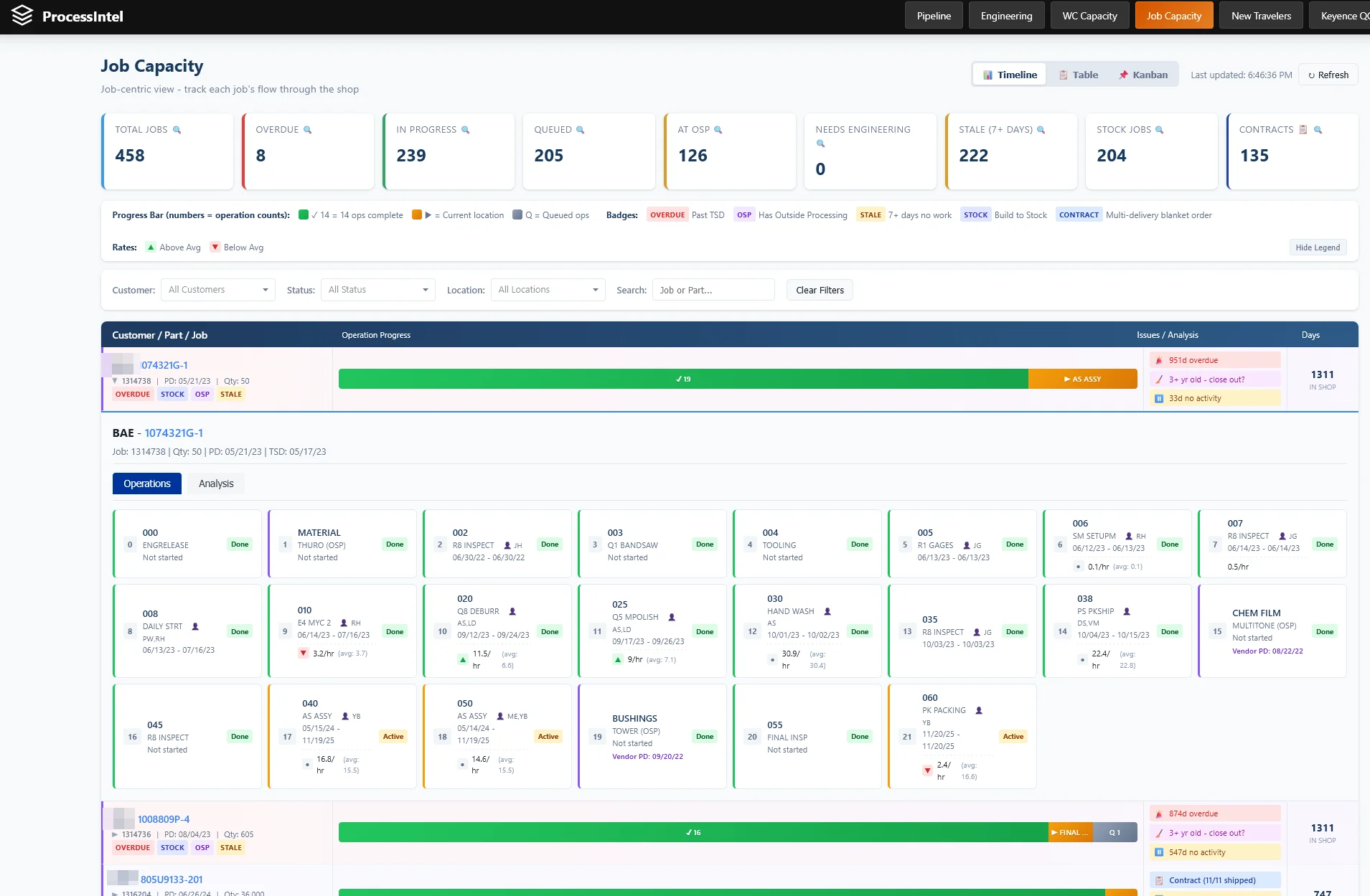The height and width of the screenshot is (896, 1370).
Task: Click magnifier icon next to Queued
Action: (580, 130)
